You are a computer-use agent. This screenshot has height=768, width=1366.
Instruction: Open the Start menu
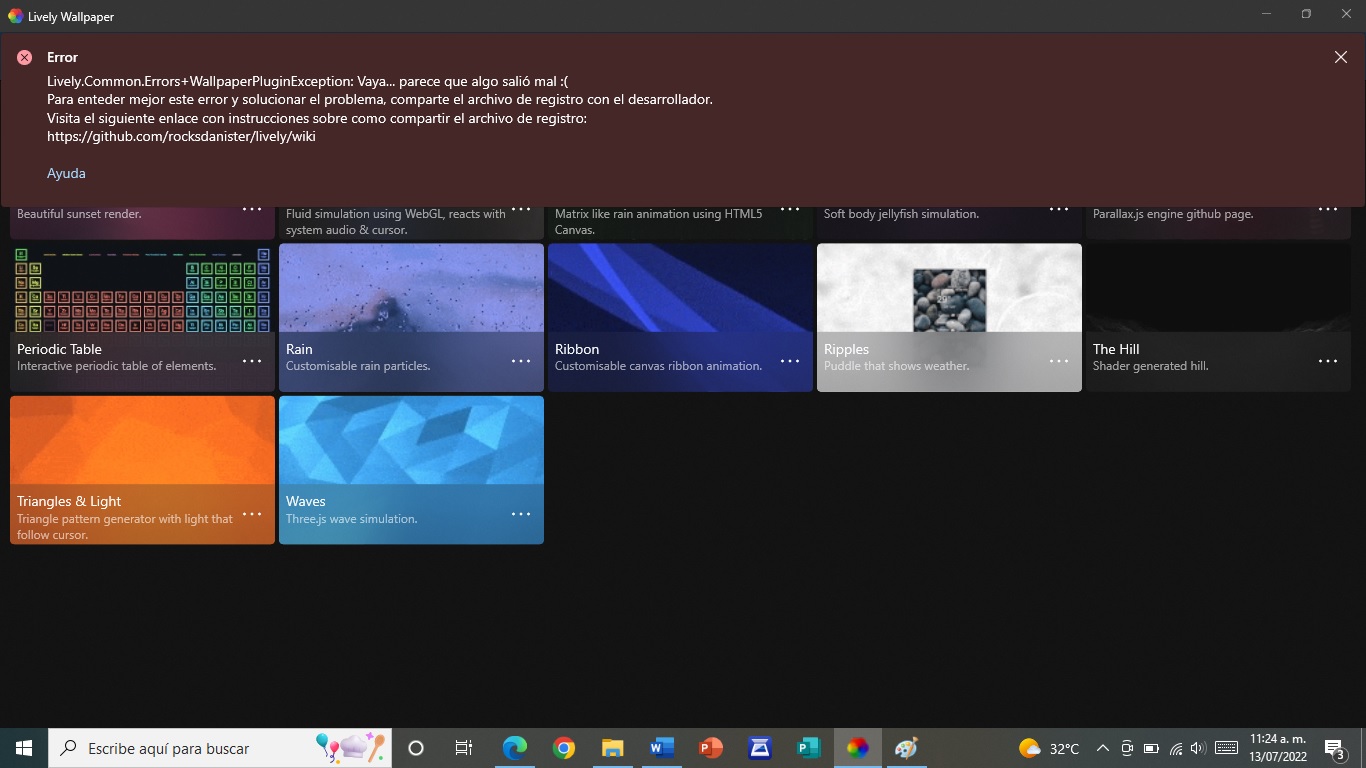pos(21,748)
